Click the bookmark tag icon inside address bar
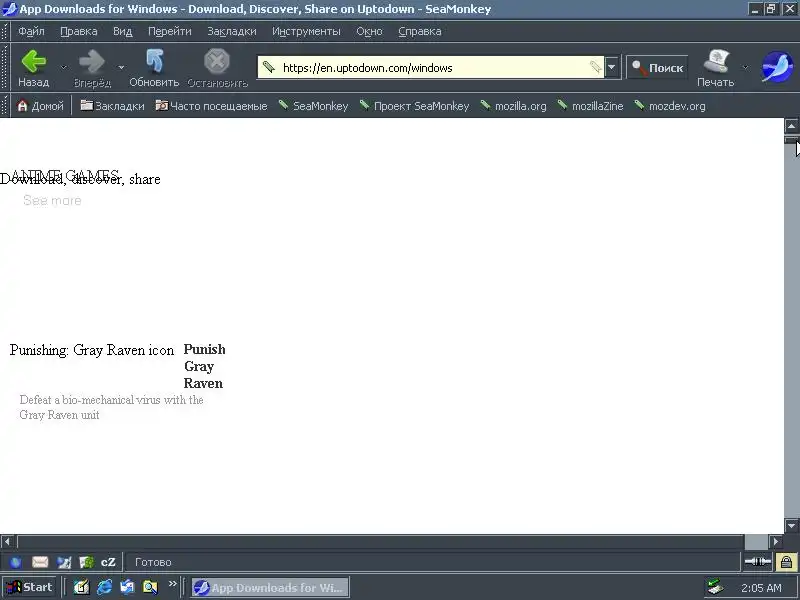Viewport: 800px width, 600px height. pos(595,67)
